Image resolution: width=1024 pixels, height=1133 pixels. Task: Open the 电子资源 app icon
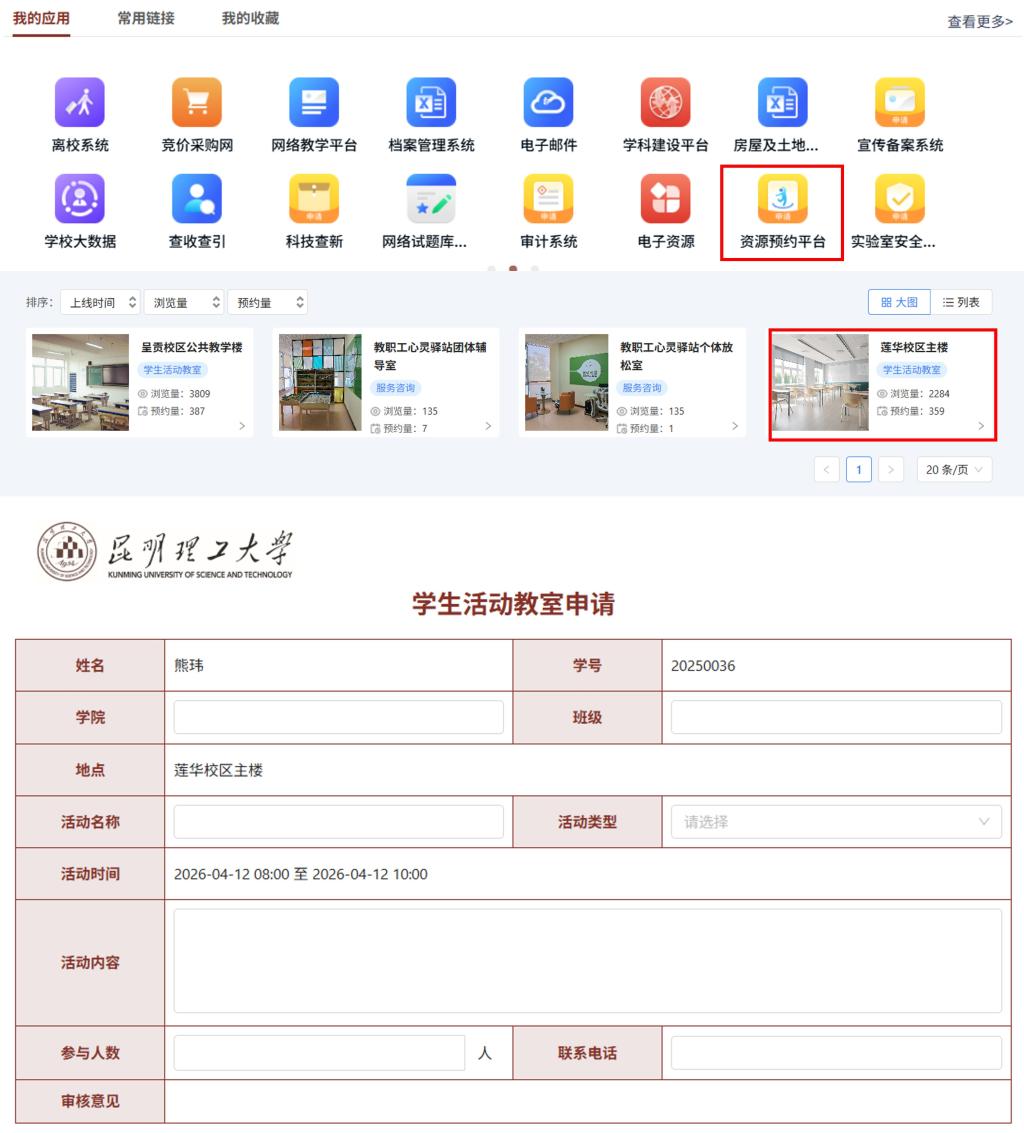tap(665, 200)
